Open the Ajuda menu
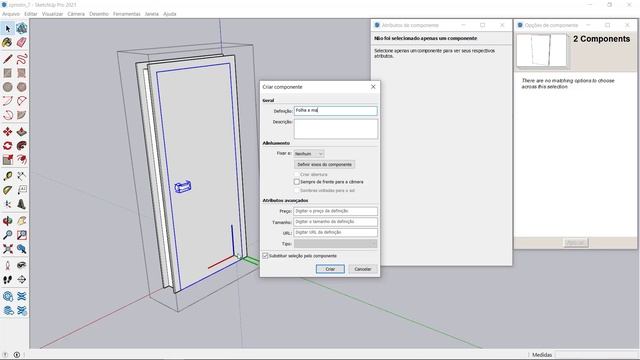The width and height of the screenshot is (640, 360). 169,14
